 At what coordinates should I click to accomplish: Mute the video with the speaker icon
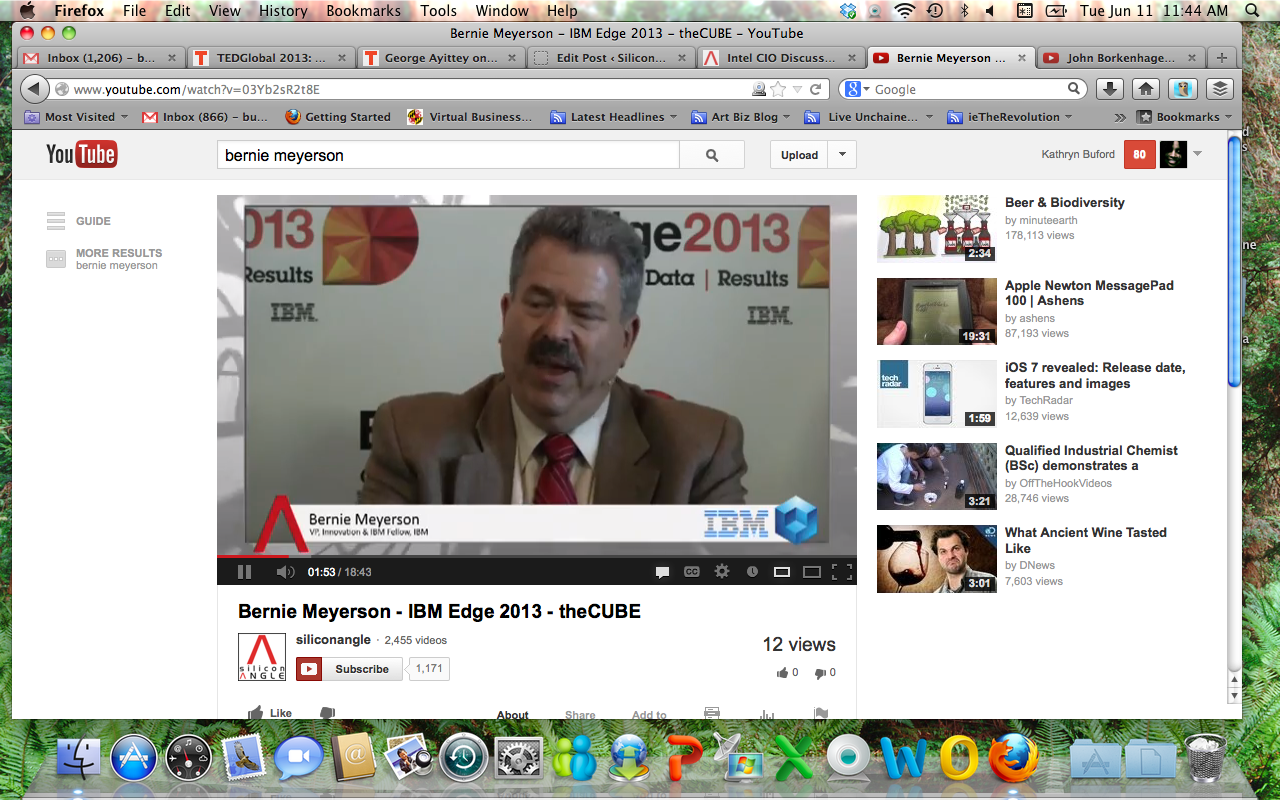[285, 572]
